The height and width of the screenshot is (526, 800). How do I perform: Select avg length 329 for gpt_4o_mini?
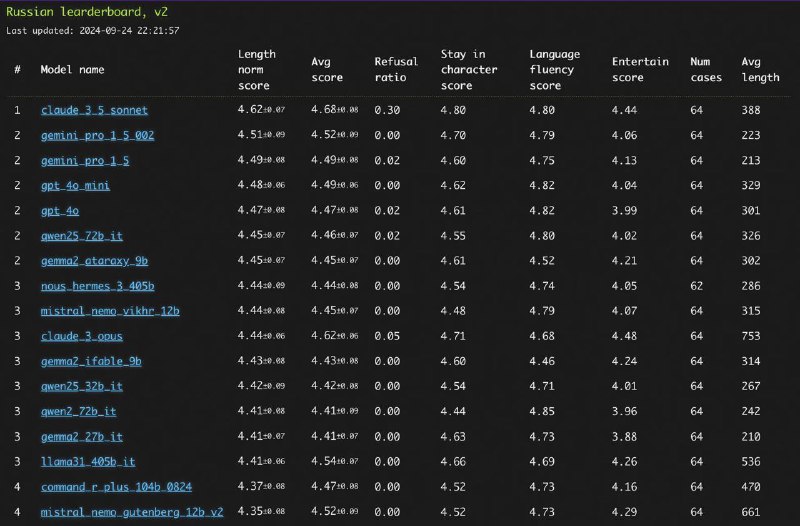pyautogui.click(x=751, y=185)
